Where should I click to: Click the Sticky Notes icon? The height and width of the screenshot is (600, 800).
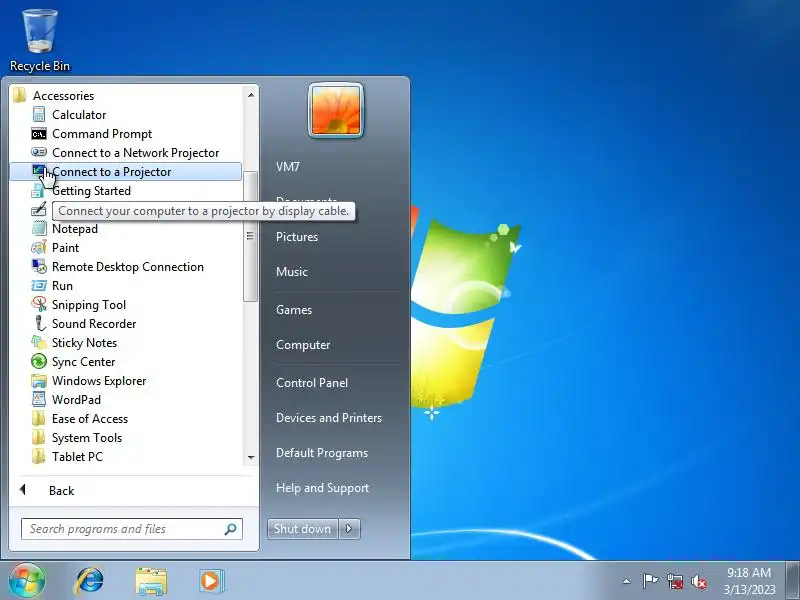(39, 342)
